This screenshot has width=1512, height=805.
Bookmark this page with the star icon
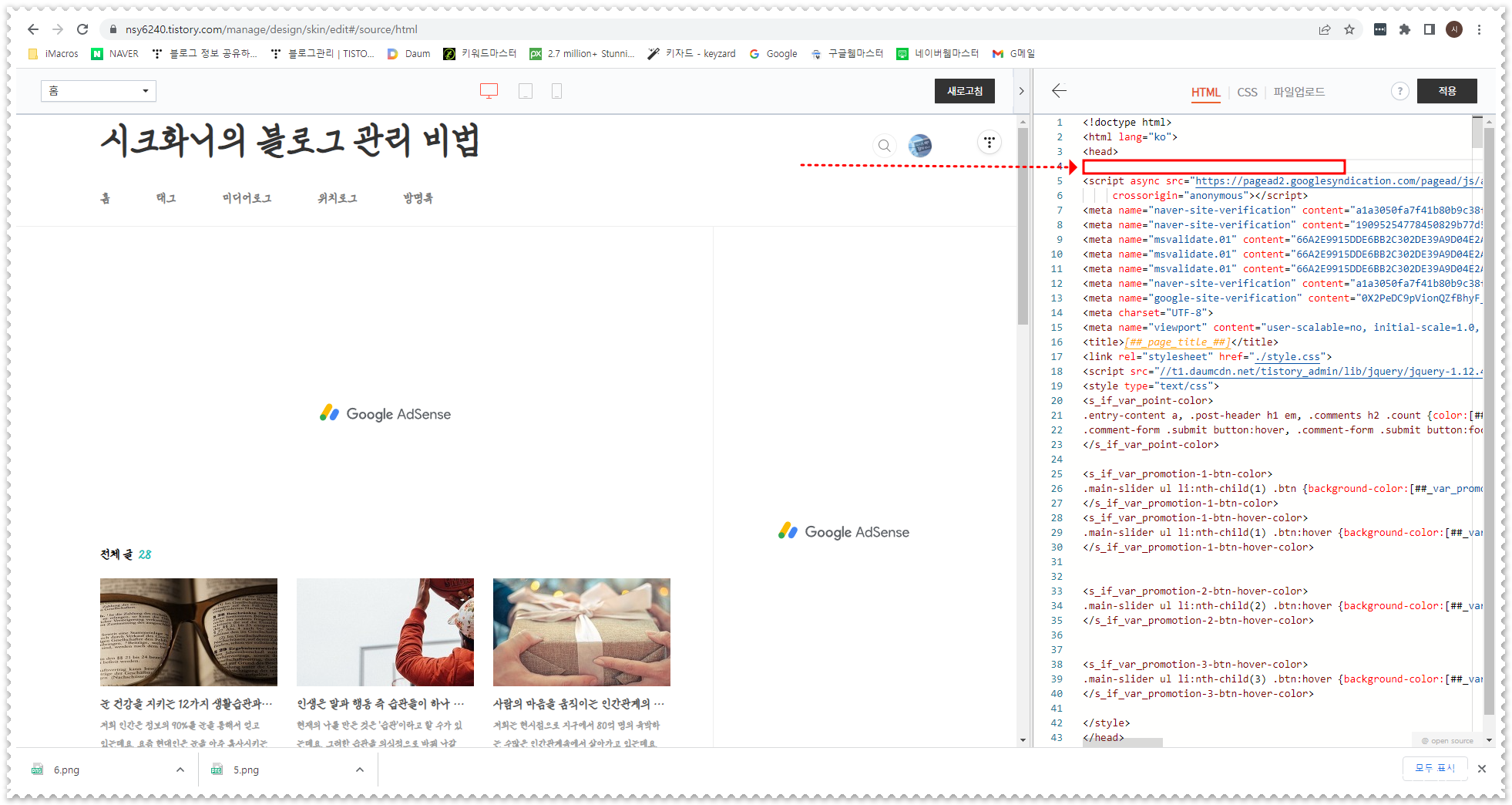pos(1349,29)
